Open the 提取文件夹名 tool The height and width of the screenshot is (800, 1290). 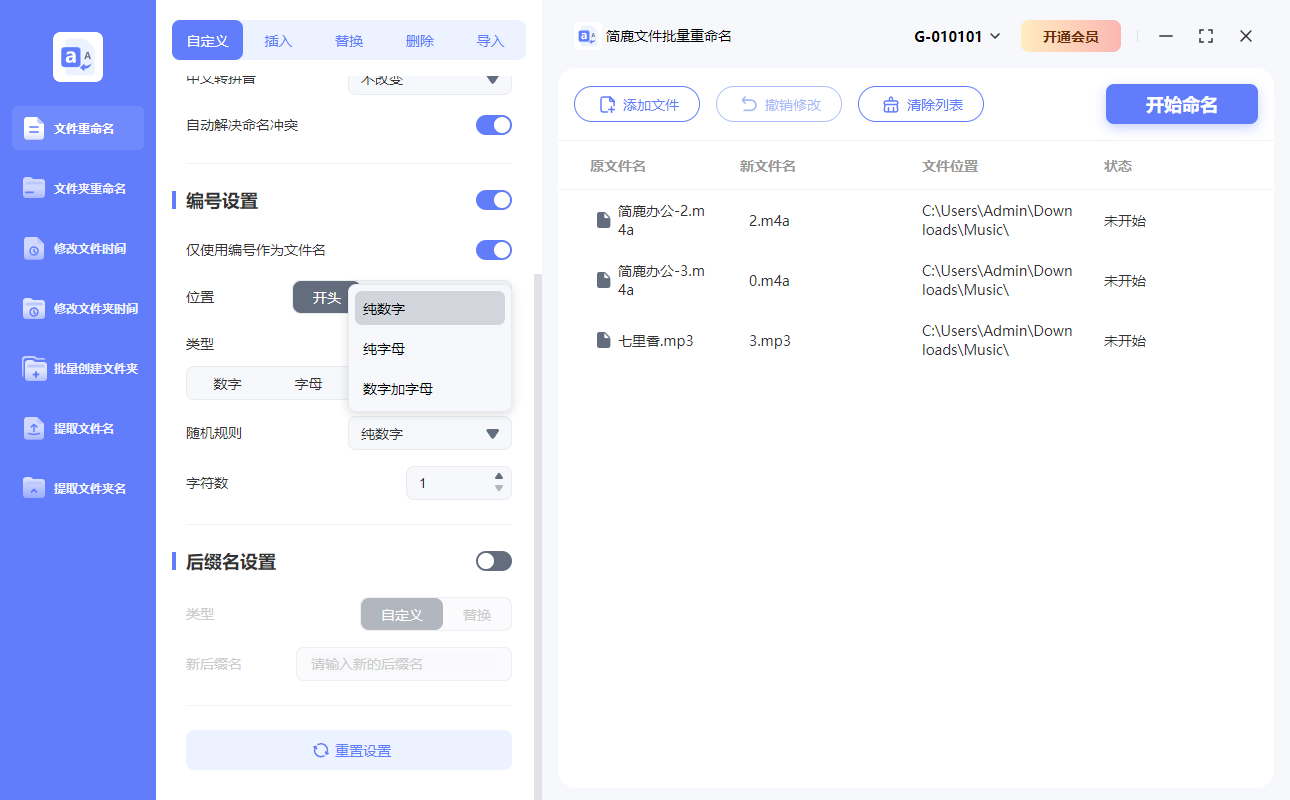point(77,488)
